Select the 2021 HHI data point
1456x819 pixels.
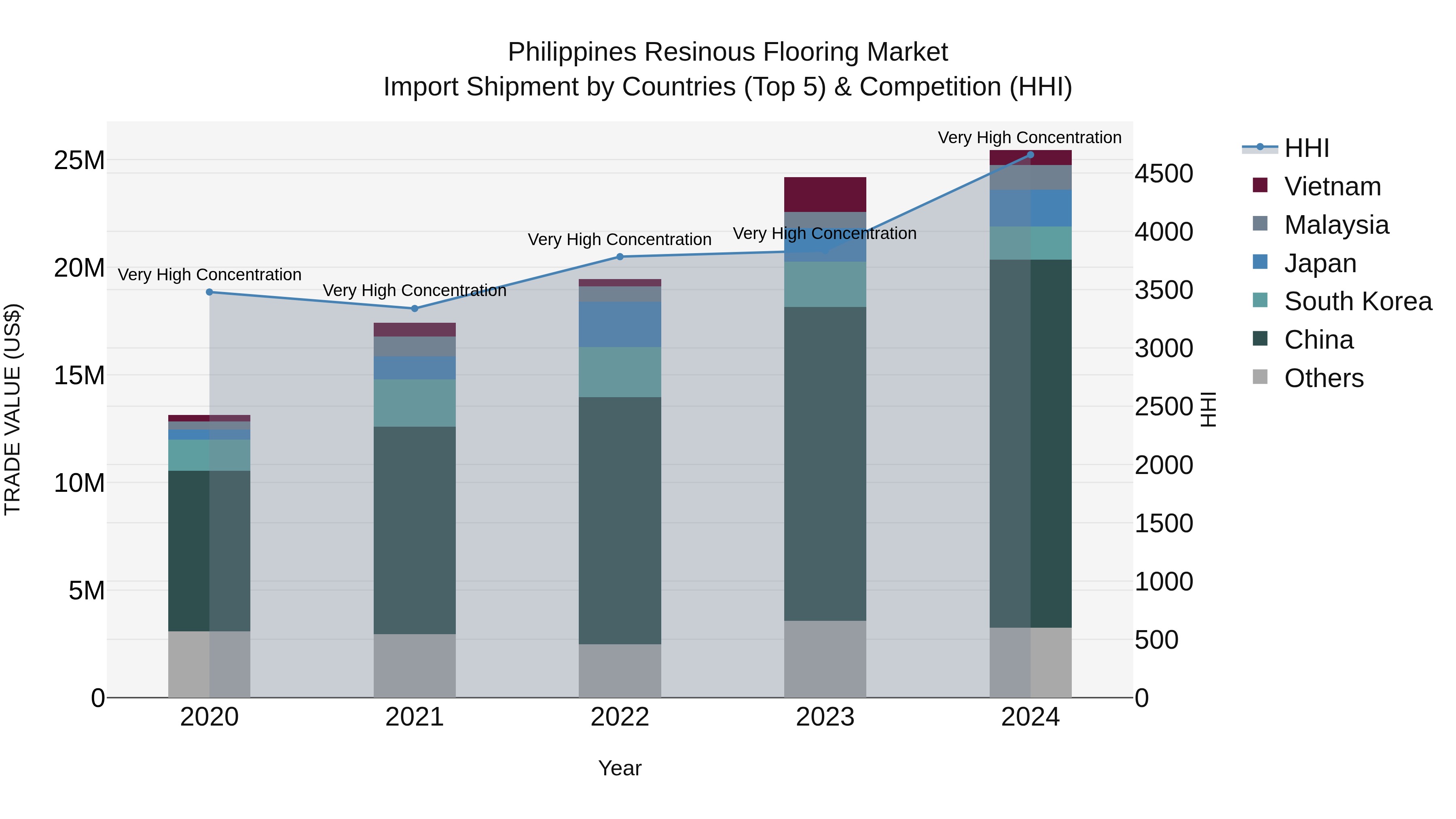pos(414,309)
